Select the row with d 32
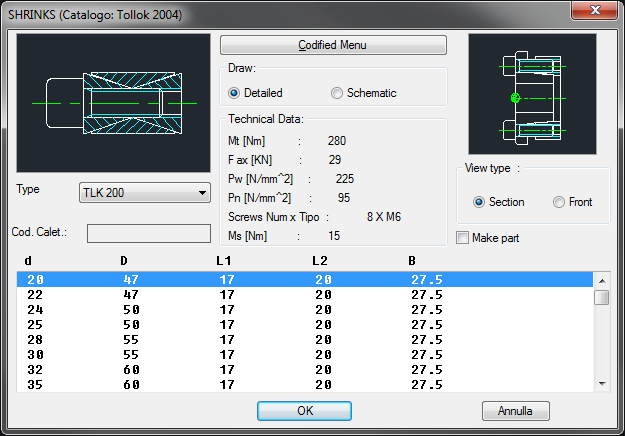The width and height of the screenshot is (625, 436). point(305,370)
